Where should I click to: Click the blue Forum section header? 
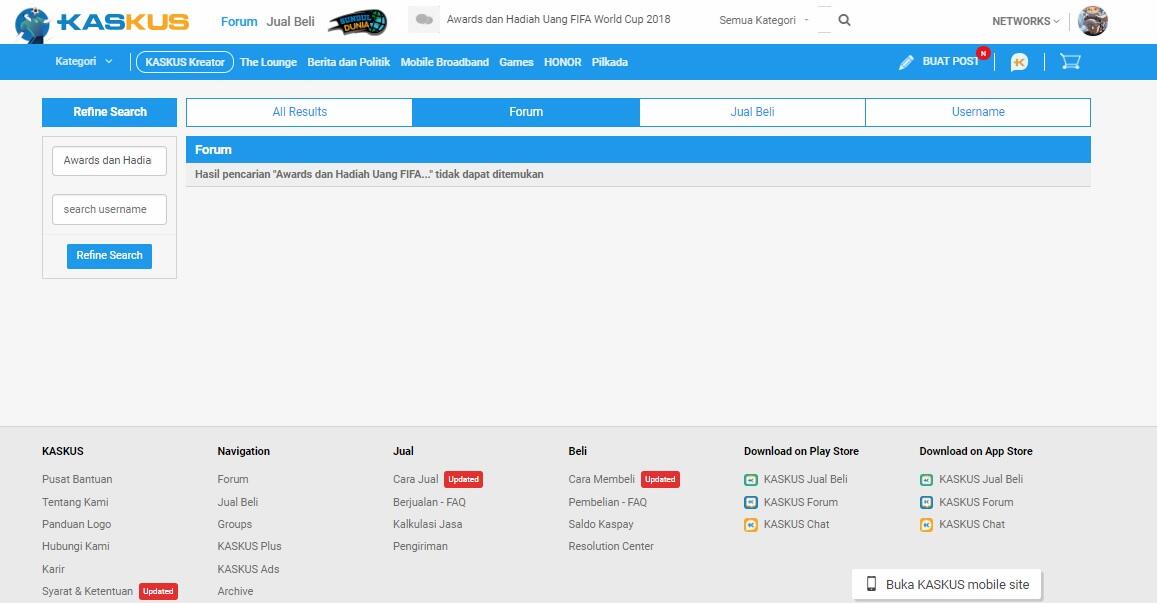coord(638,150)
